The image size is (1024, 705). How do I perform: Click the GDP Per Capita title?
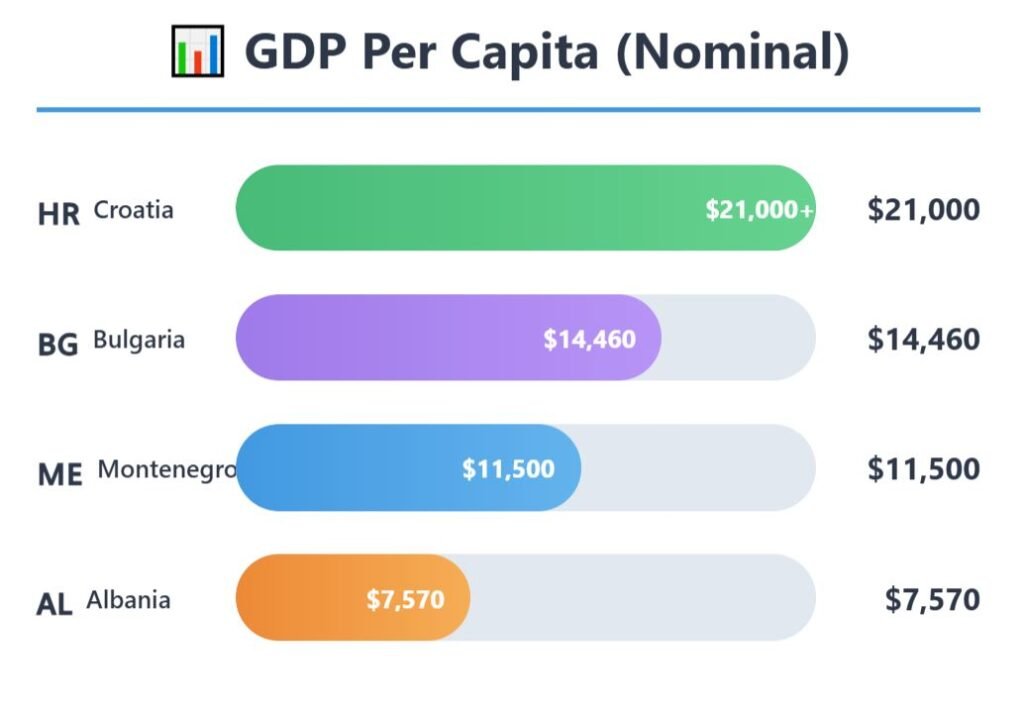546,52
